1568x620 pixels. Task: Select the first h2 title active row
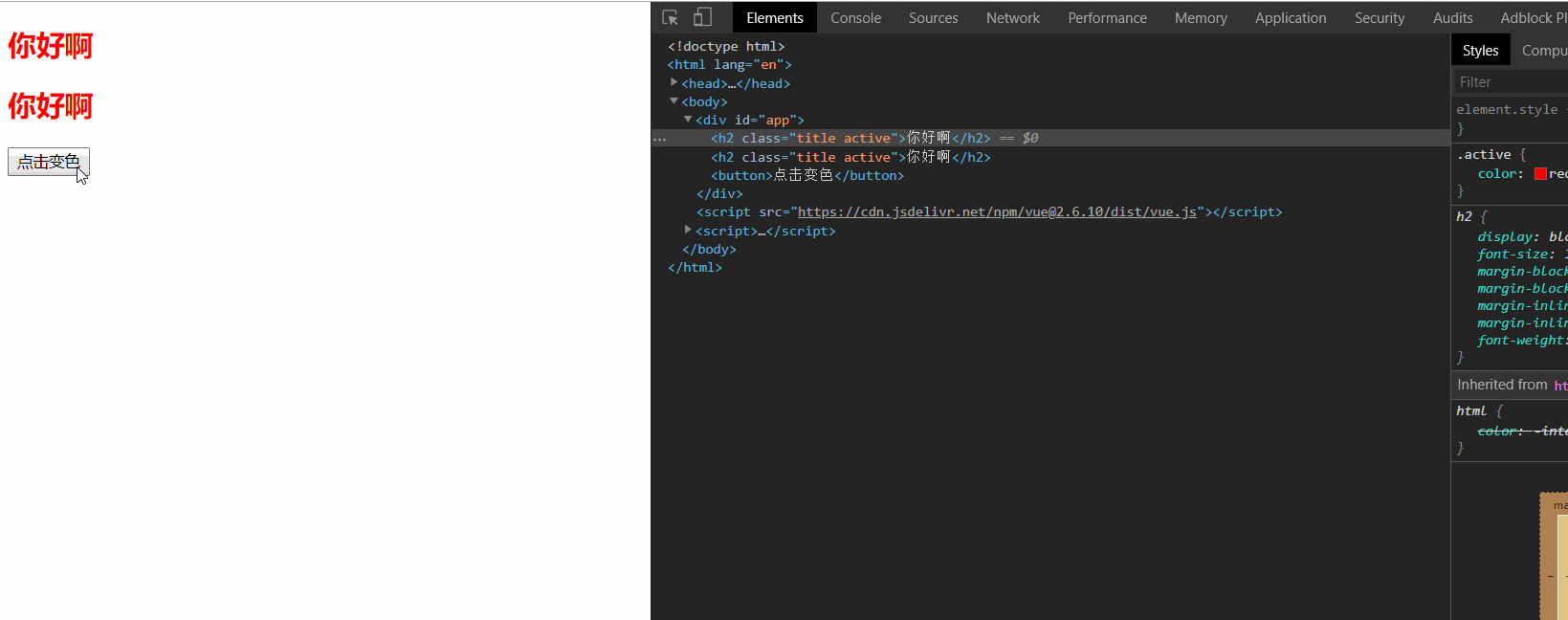pos(1050,138)
